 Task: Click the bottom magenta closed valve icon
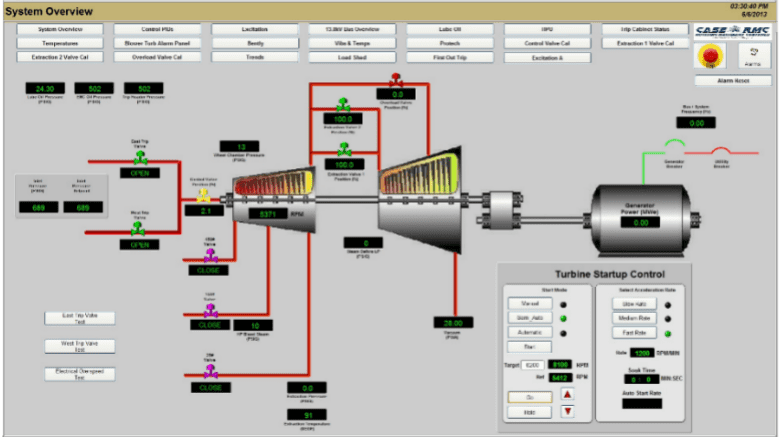tap(210, 373)
